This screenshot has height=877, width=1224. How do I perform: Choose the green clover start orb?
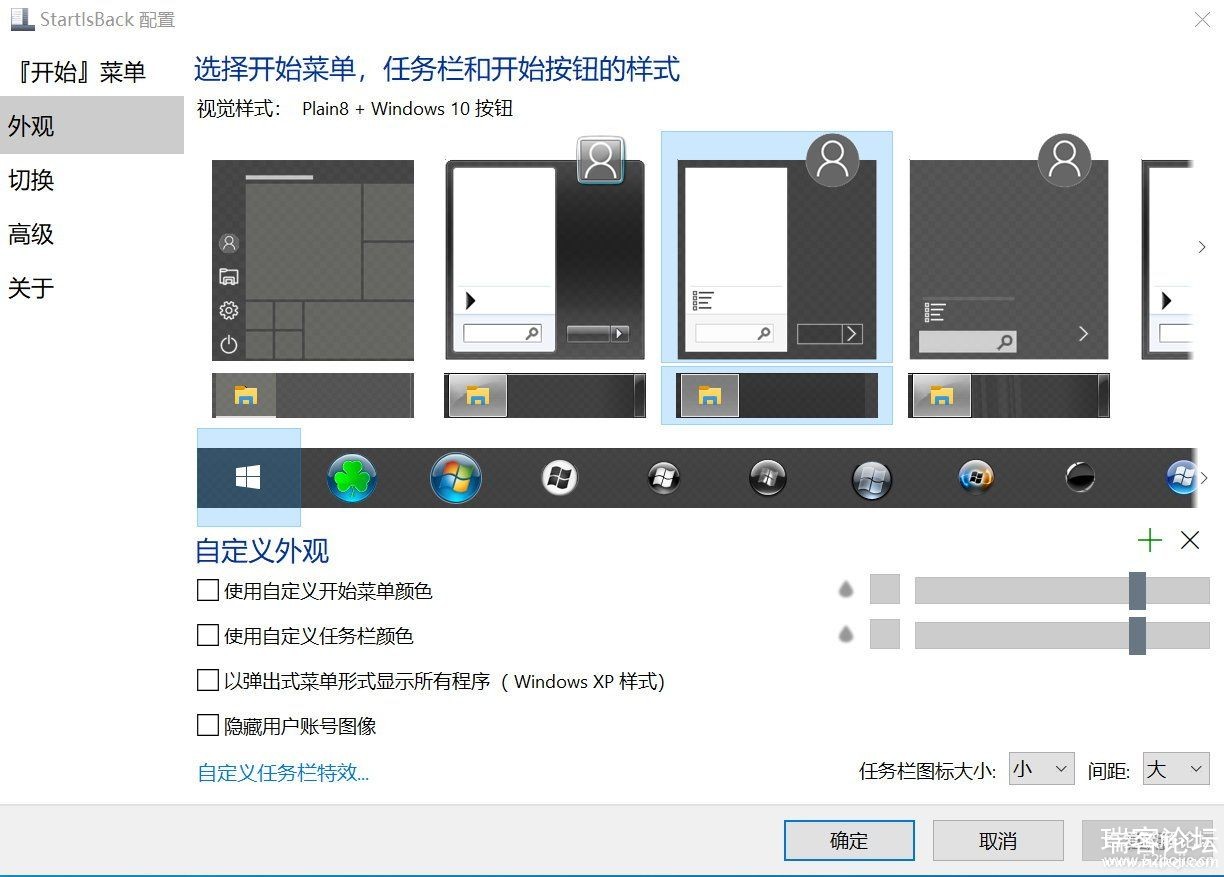[351, 478]
